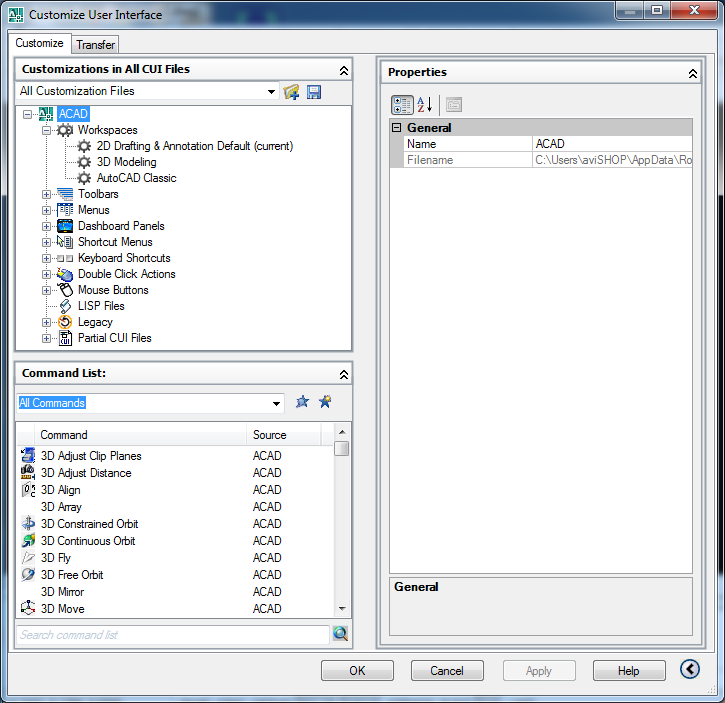Expand the Partial CUI Files node
The height and width of the screenshot is (703, 725).
pyautogui.click(x=46, y=339)
